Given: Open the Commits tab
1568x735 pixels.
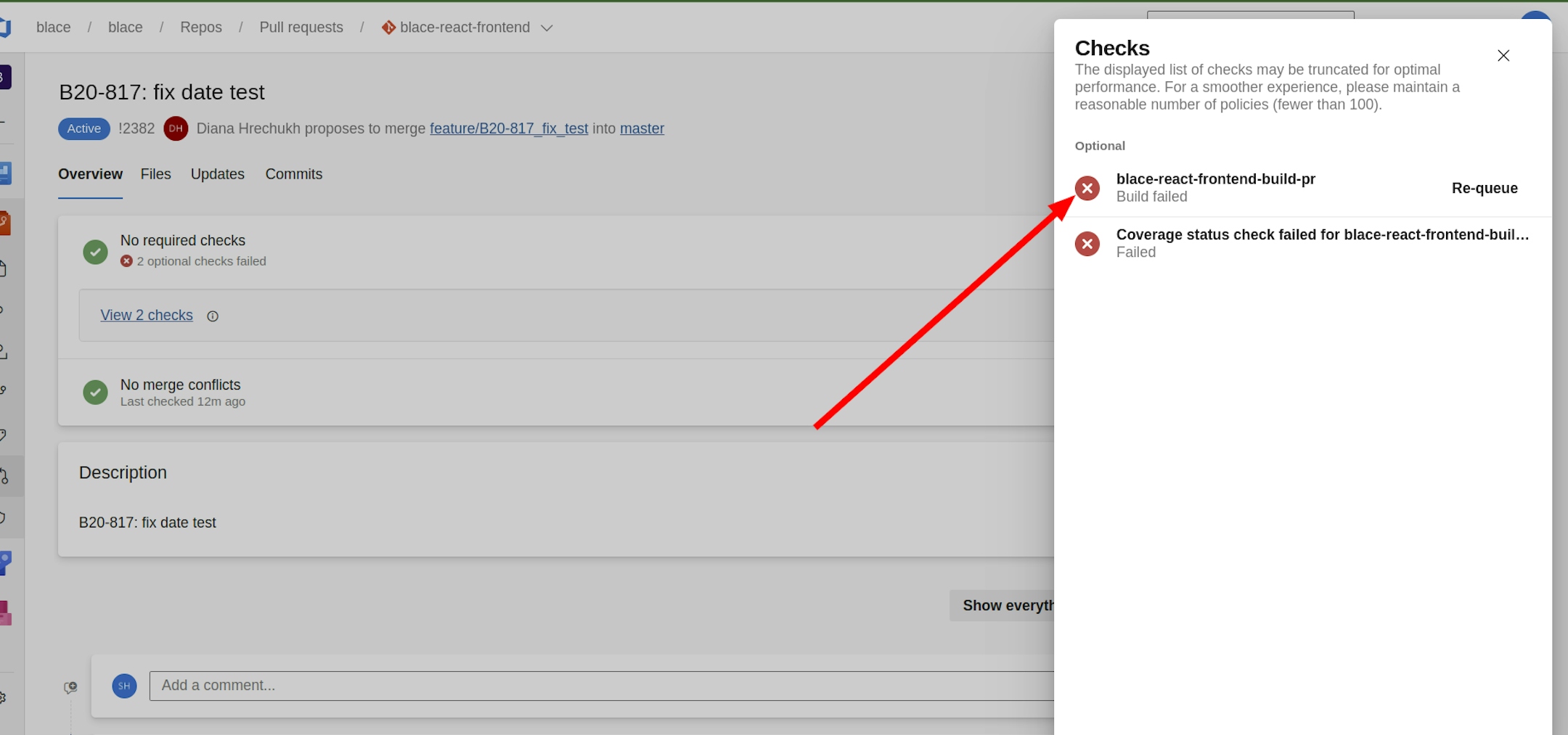Looking at the screenshot, I should pos(293,174).
